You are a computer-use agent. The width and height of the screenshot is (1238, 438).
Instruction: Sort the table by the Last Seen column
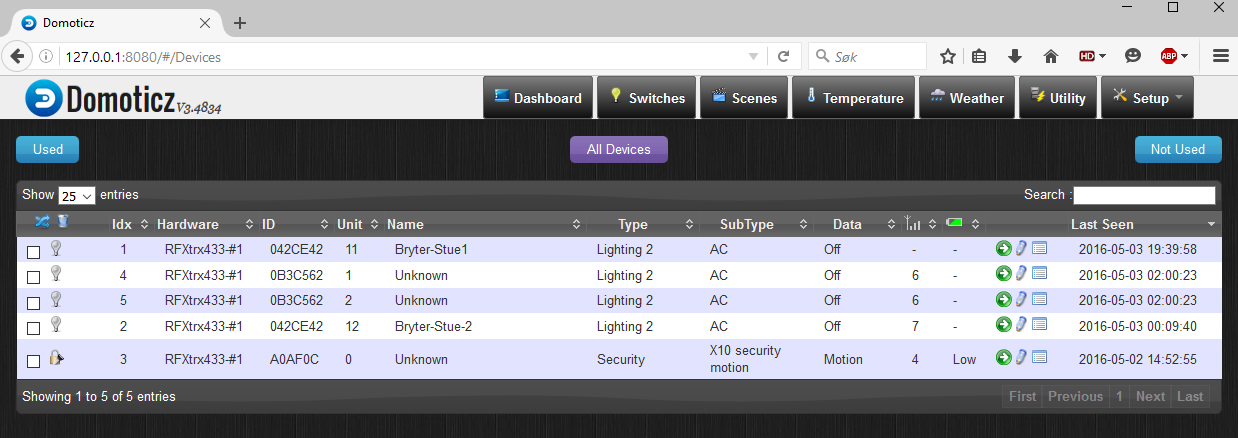coord(1102,224)
